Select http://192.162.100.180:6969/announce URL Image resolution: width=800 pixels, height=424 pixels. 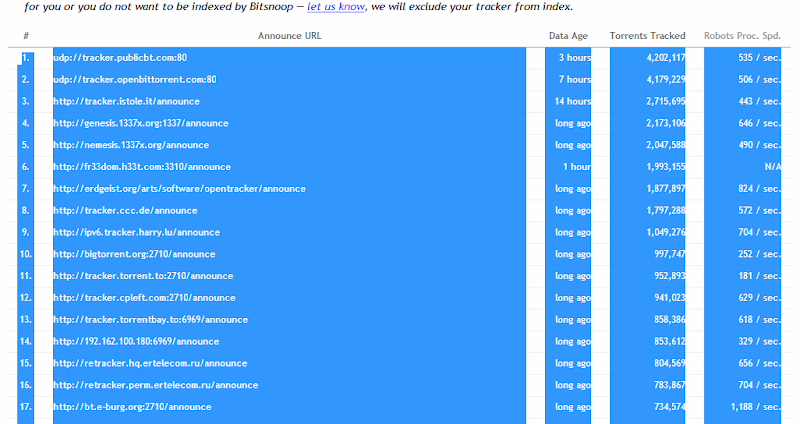136,341
